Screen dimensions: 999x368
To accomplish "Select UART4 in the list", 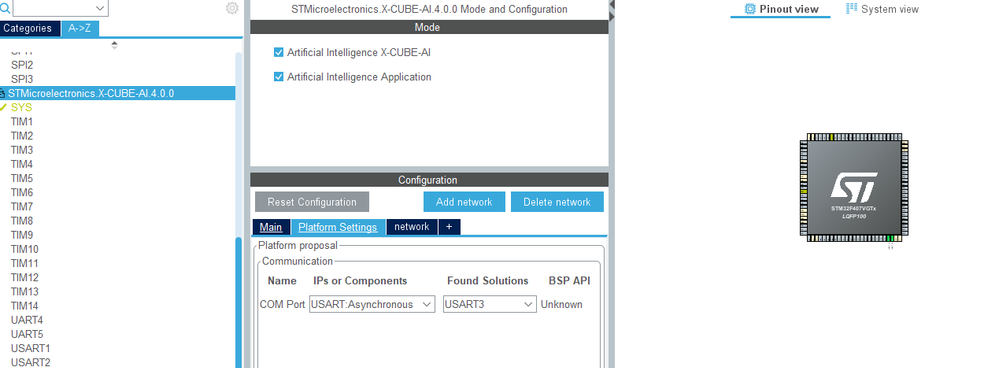I will [27, 320].
